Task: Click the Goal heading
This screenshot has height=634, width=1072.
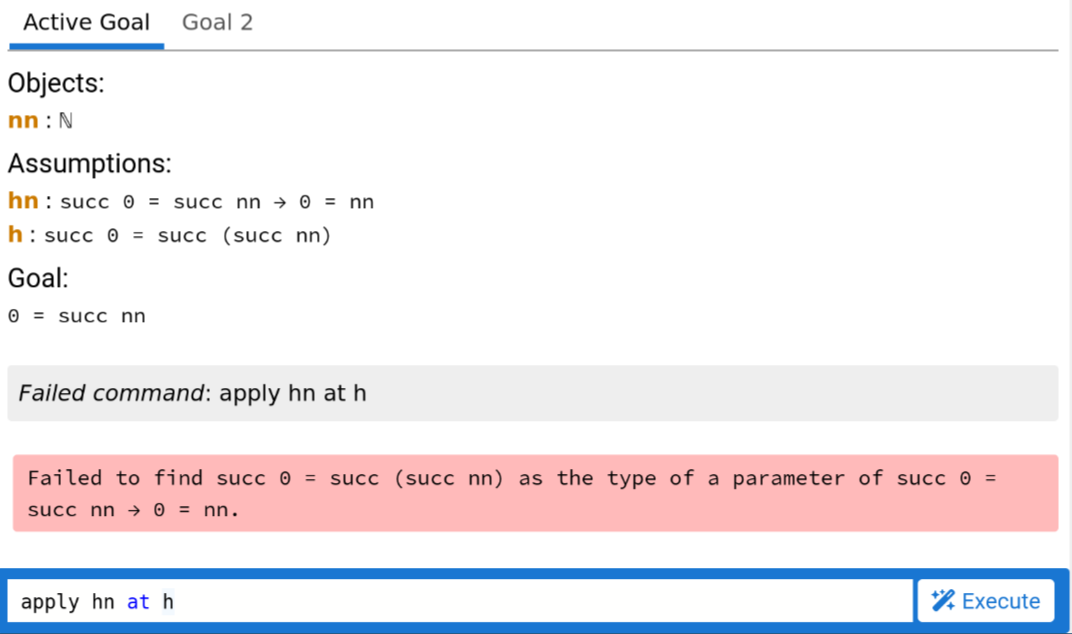Action: [38, 278]
